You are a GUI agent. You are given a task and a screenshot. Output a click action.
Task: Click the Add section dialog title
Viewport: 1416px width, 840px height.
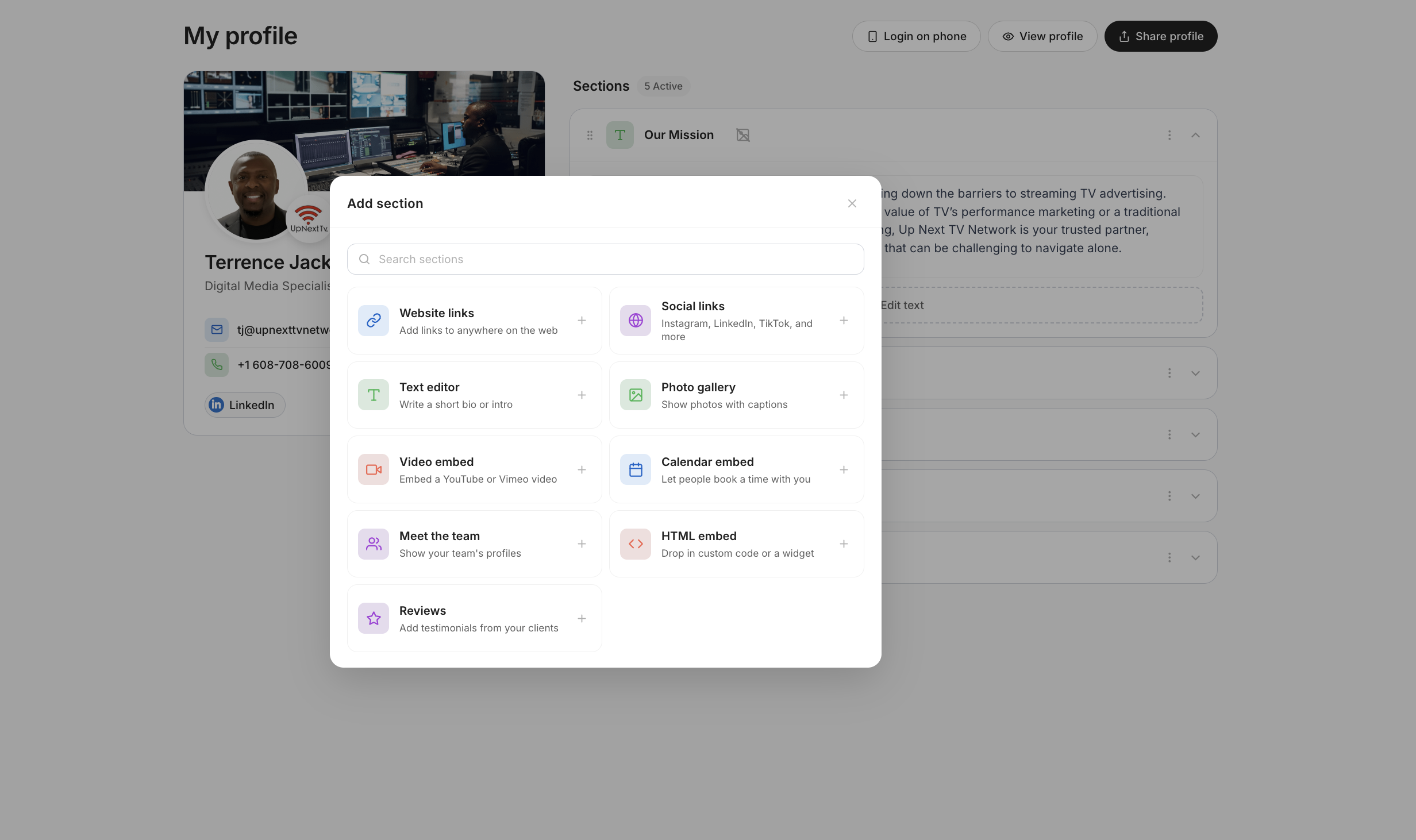(x=385, y=203)
